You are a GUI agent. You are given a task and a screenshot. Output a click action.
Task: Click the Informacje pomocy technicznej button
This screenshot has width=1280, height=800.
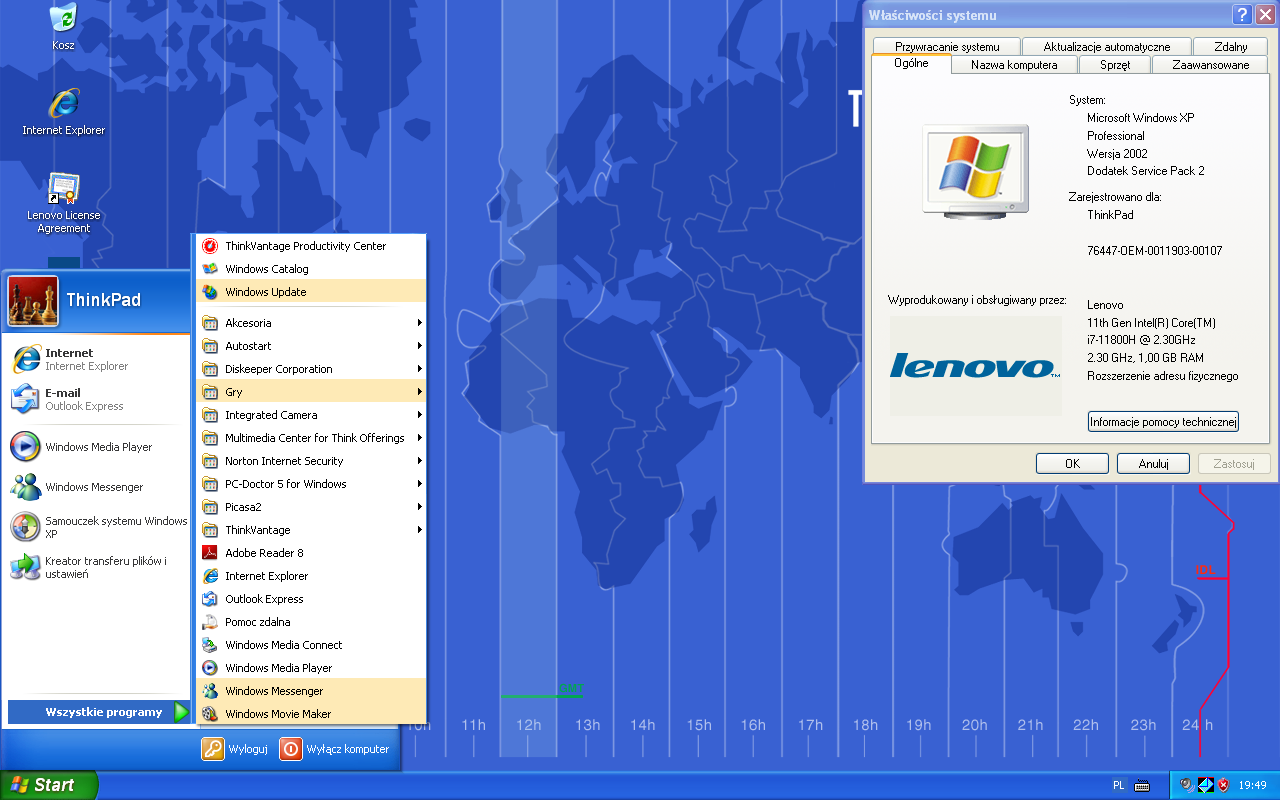[x=1163, y=422]
